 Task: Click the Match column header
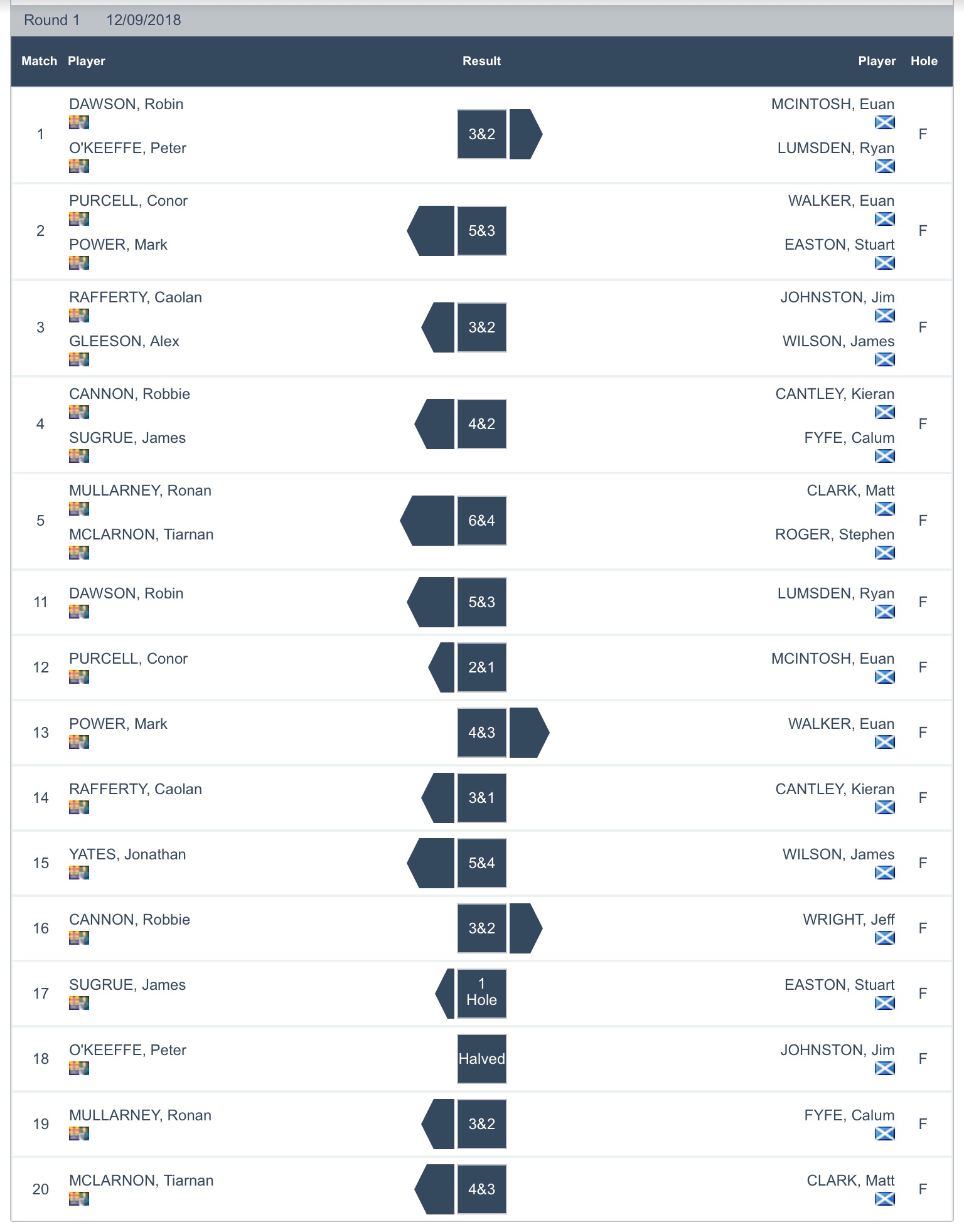pos(39,61)
